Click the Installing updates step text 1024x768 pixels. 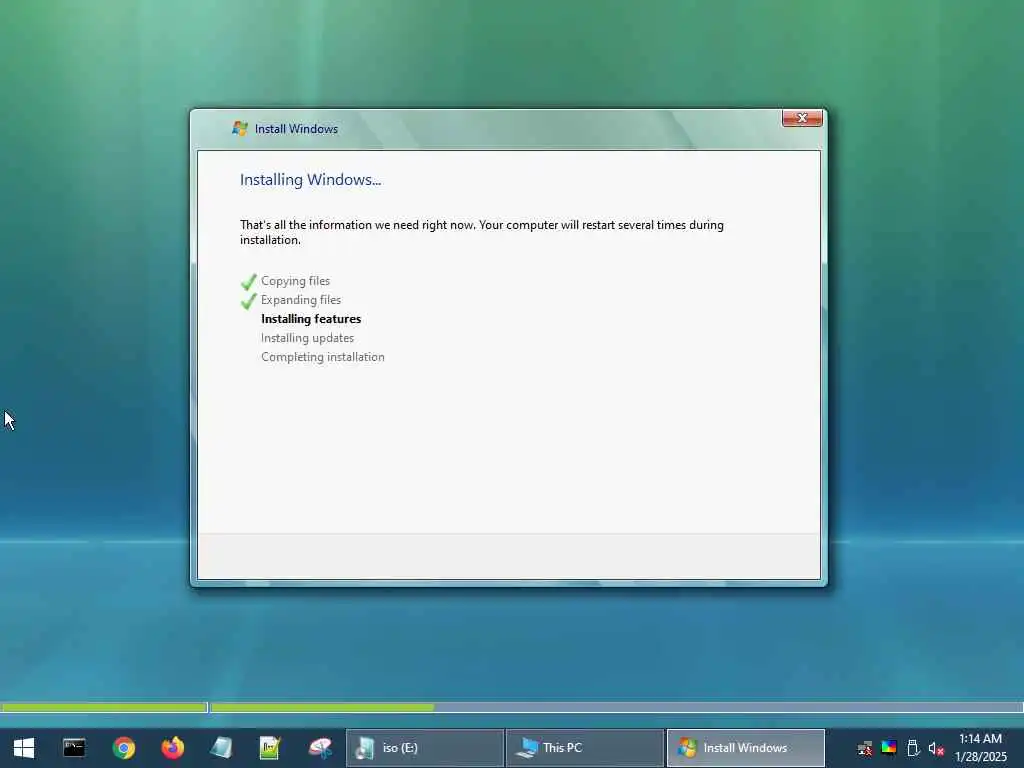(x=308, y=338)
